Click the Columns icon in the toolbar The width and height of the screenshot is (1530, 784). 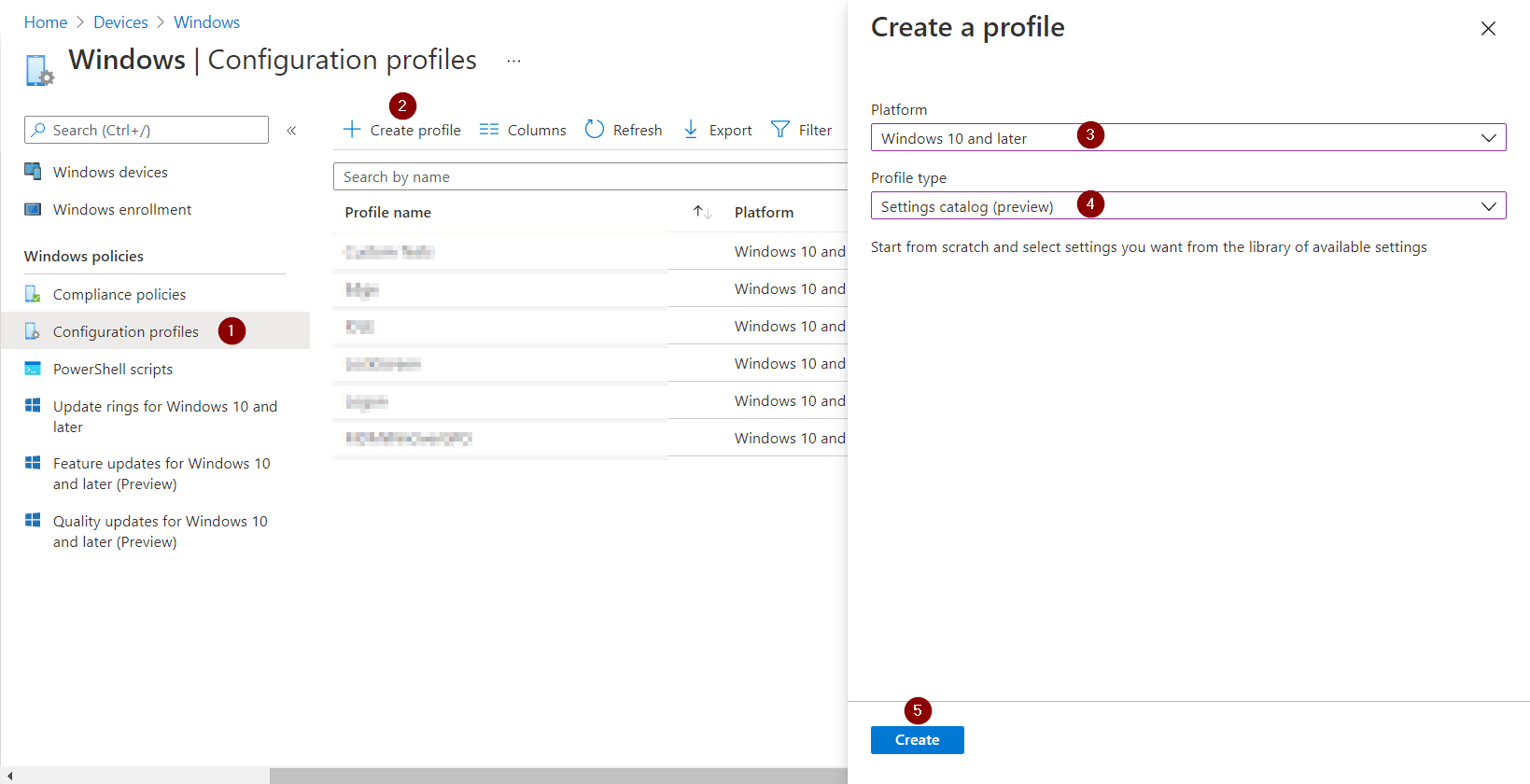point(489,130)
